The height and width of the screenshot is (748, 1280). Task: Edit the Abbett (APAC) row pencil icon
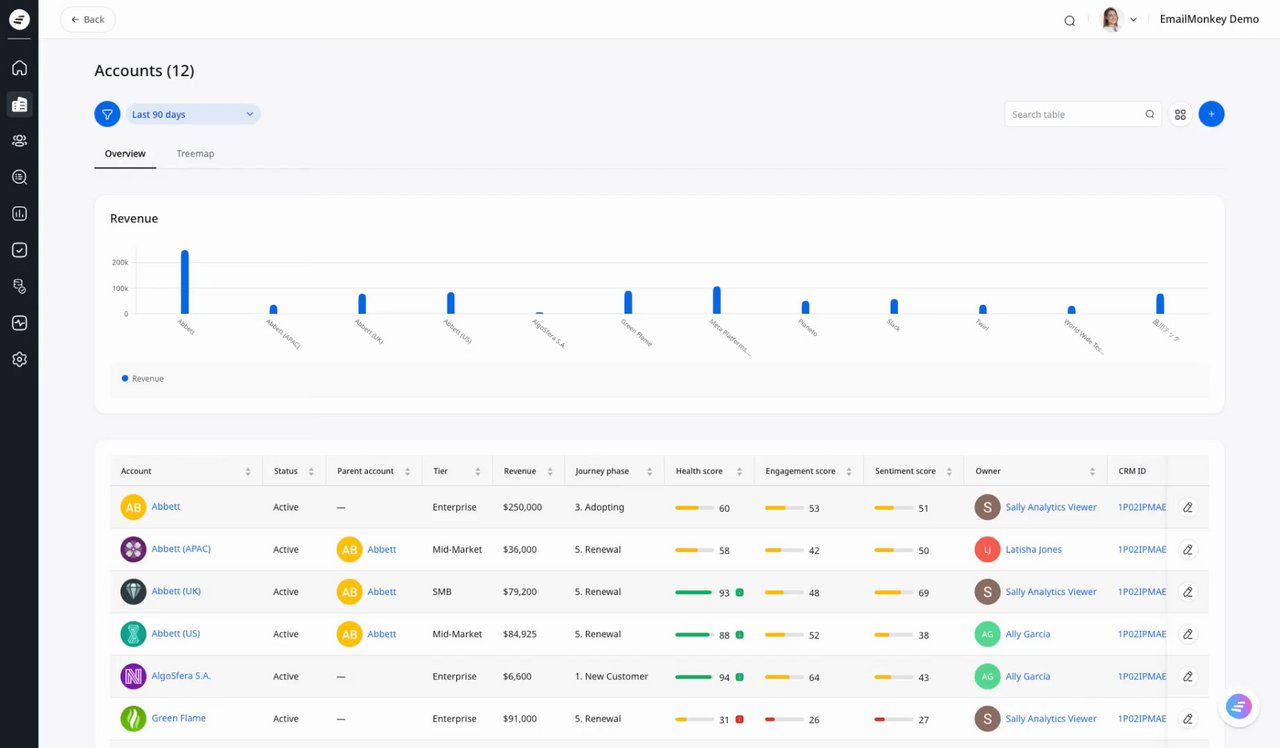click(1188, 549)
